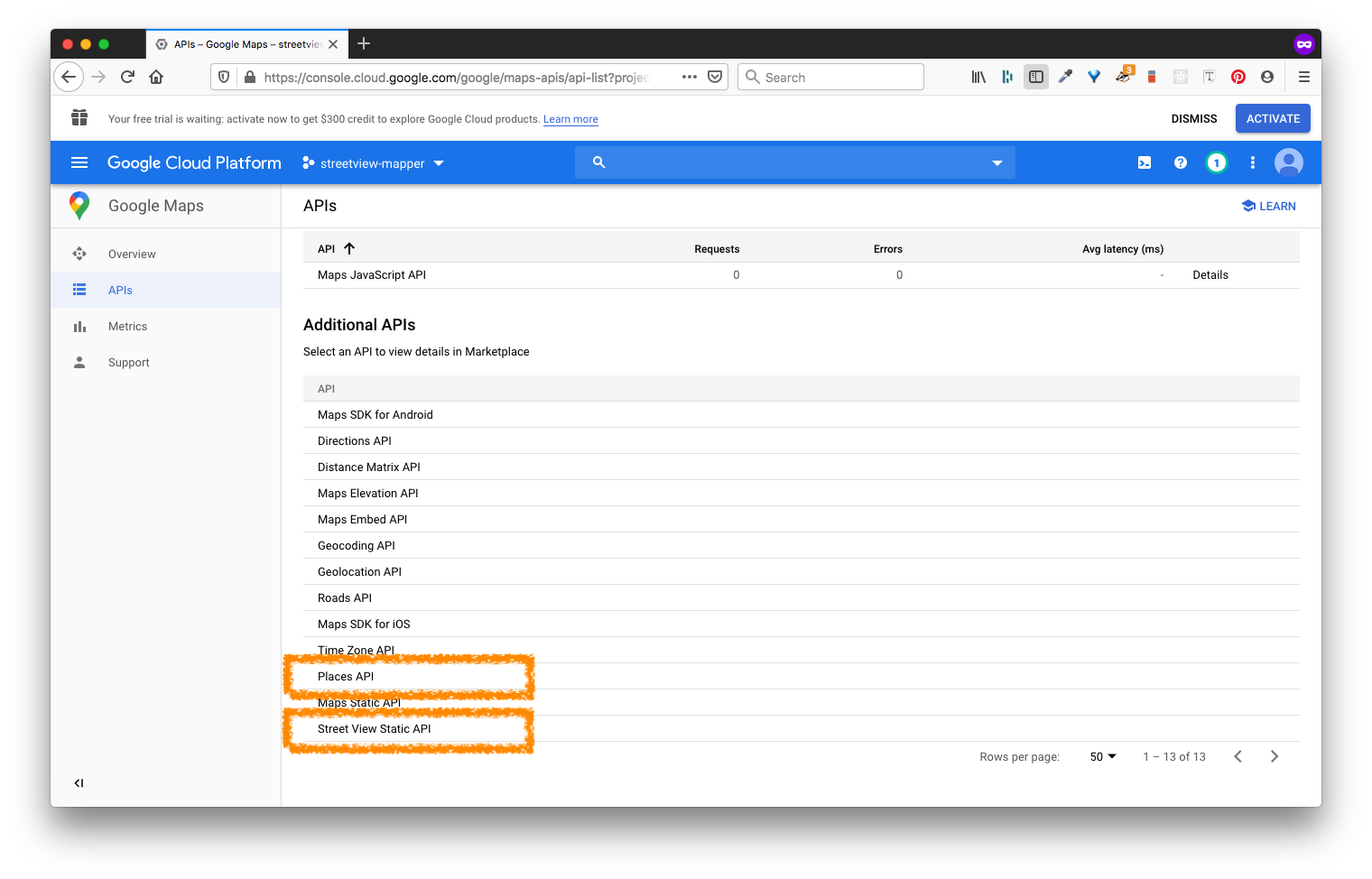Screen dimensions: 1372x879
Task: Toggle the Firefox sidebar view
Action: 1036,77
